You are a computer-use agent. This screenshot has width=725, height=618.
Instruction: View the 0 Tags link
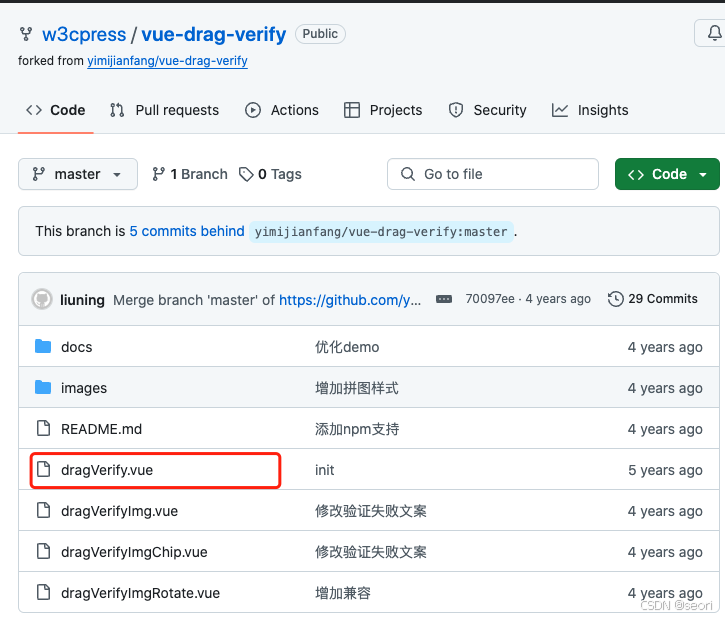click(x=270, y=174)
